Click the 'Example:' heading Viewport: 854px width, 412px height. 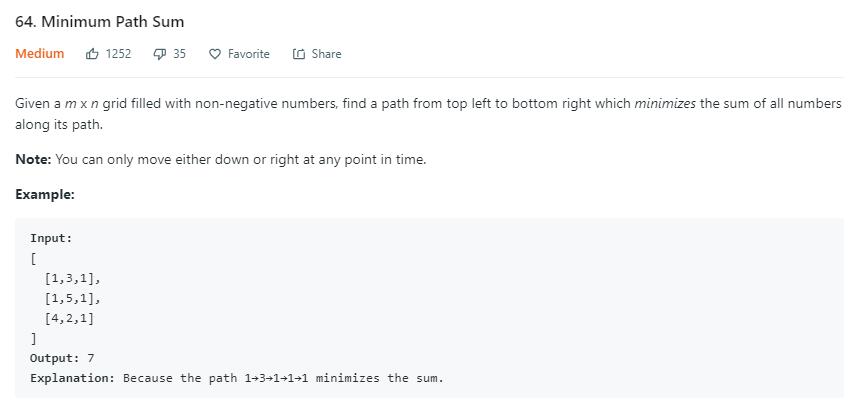click(45, 195)
